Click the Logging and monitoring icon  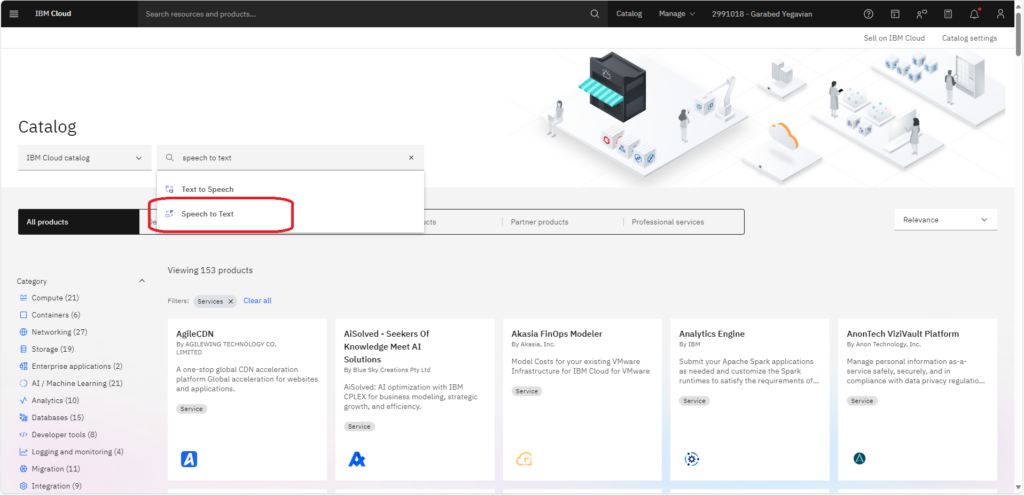tap(24, 452)
